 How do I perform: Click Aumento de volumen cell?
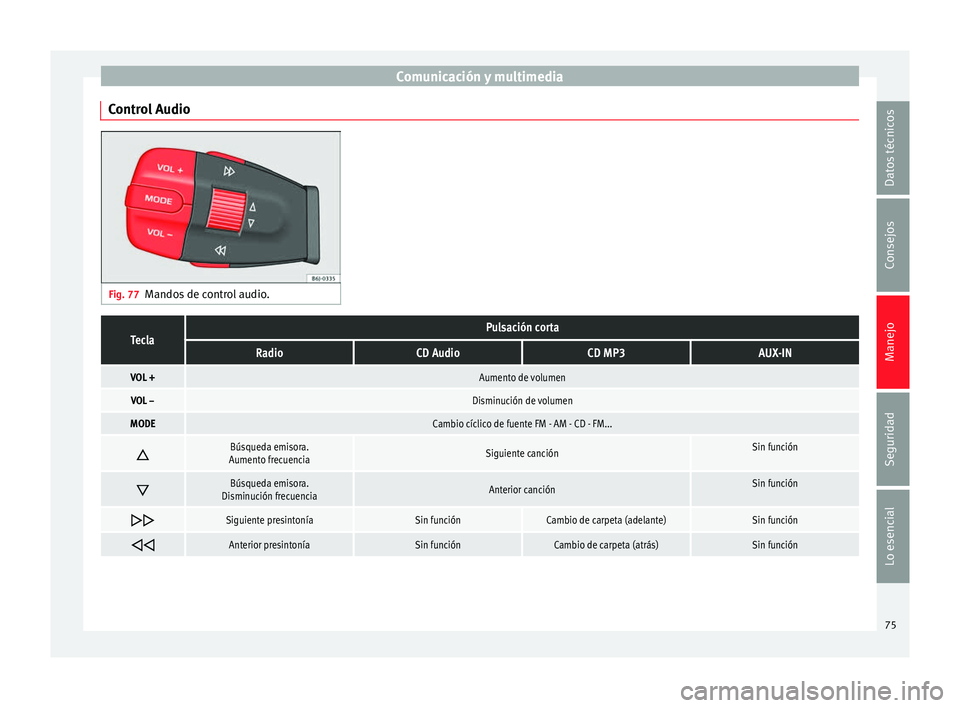point(522,378)
